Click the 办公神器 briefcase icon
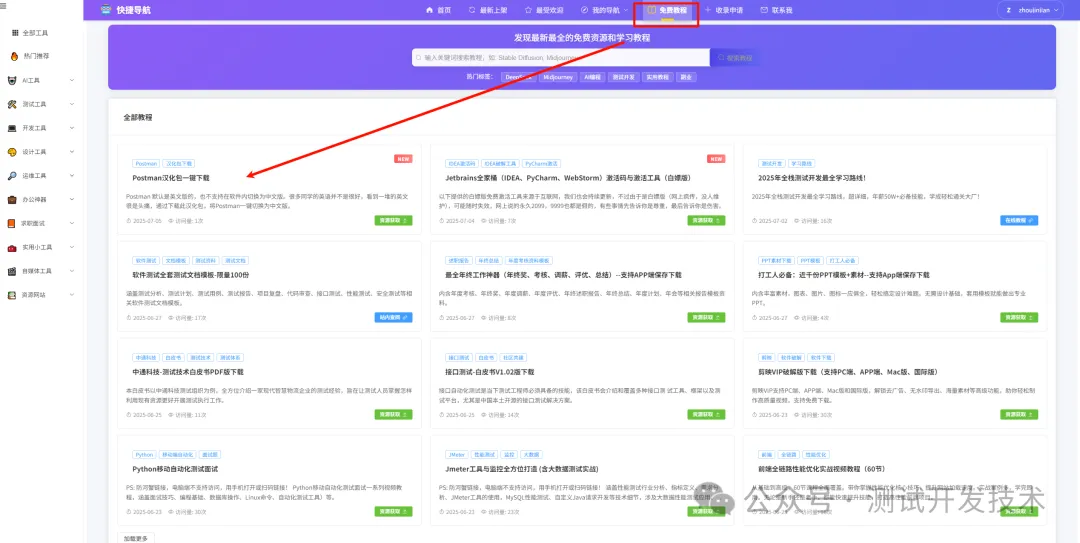 click(x=12, y=200)
